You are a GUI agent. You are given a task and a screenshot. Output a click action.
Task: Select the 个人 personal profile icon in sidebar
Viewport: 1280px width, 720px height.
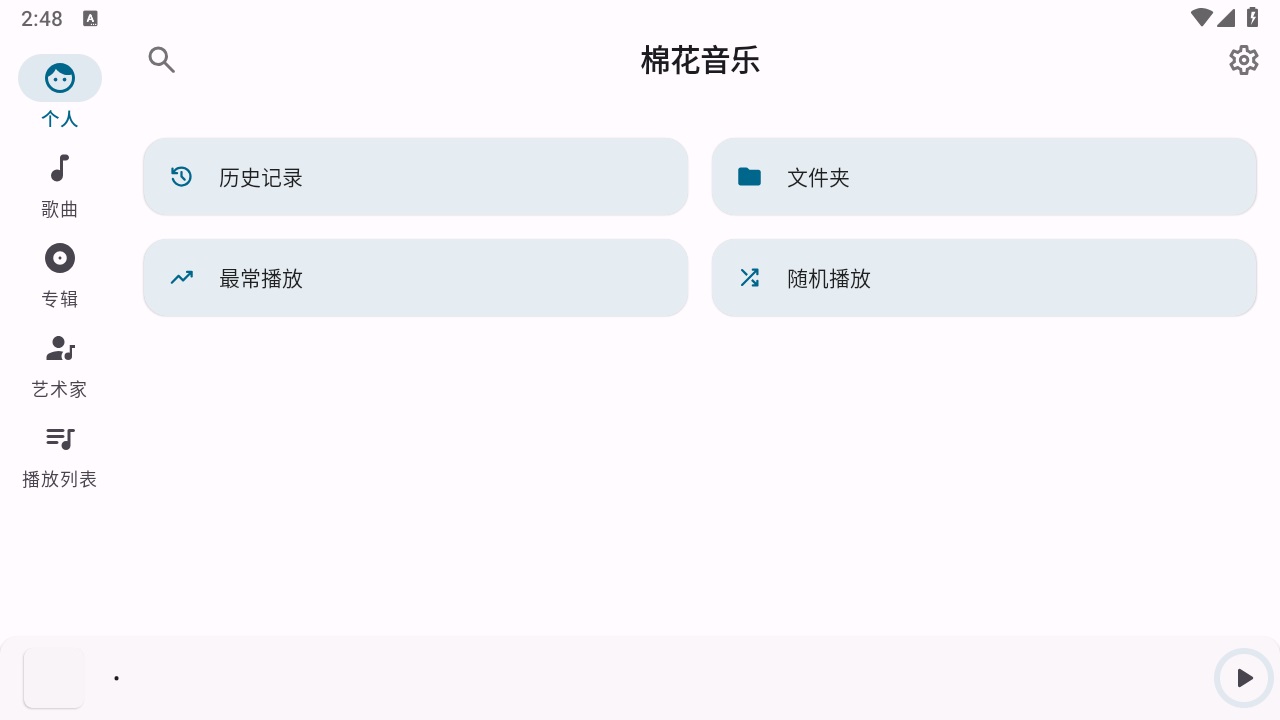click(x=60, y=77)
